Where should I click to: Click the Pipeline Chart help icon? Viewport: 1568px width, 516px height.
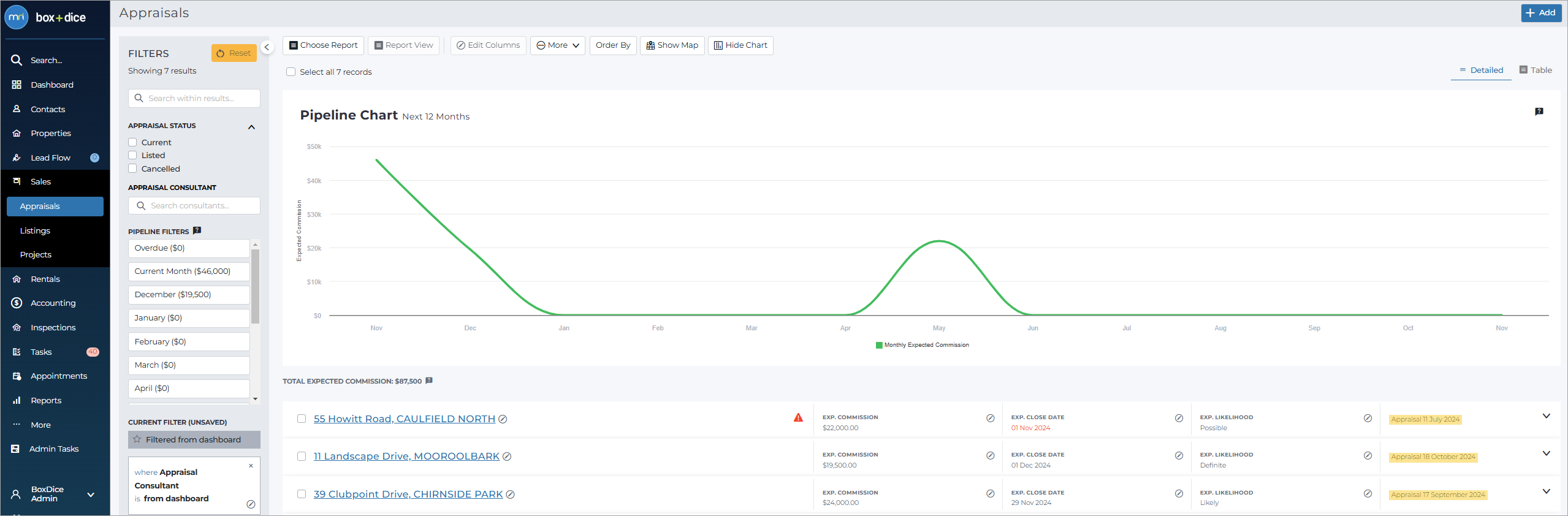click(1539, 112)
